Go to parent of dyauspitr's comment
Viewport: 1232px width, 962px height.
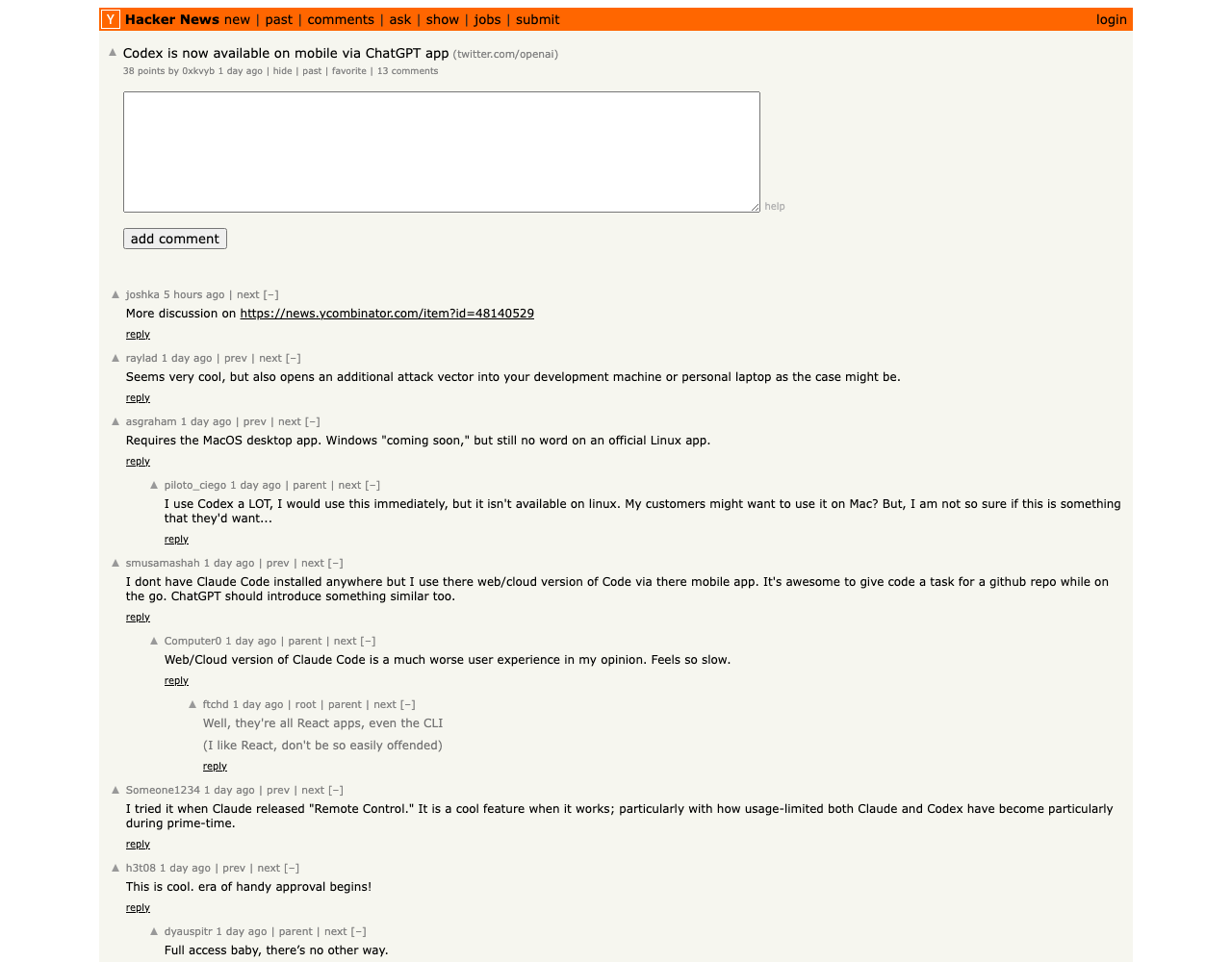tap(295, 931)
